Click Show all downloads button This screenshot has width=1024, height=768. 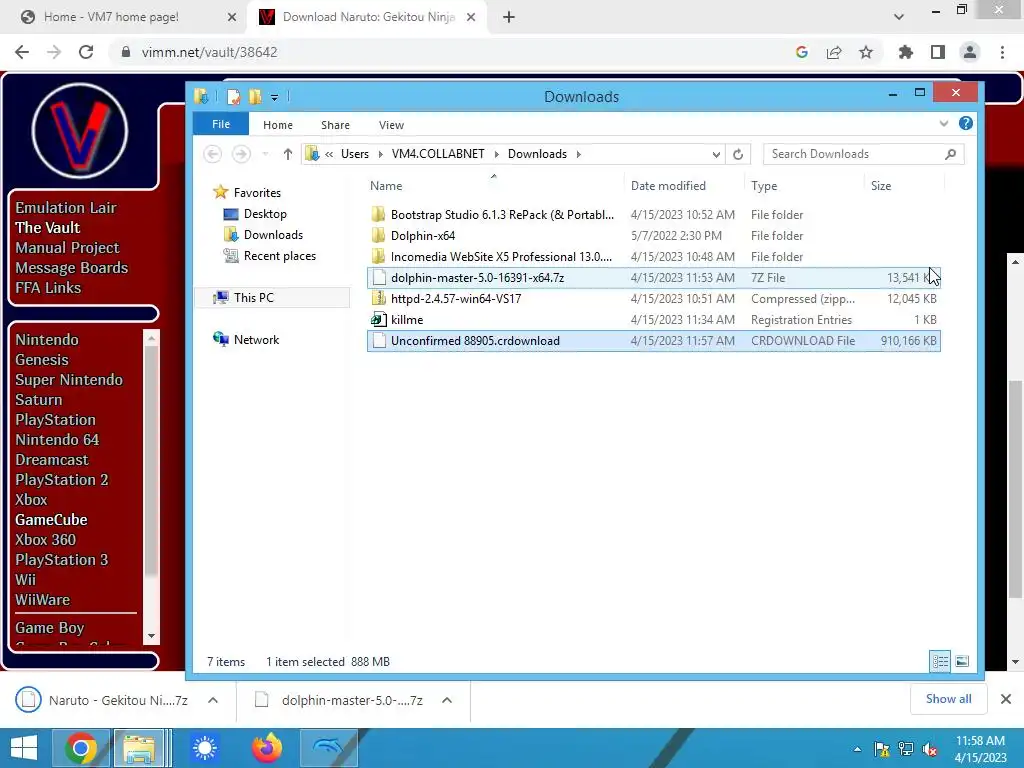click(x=948, y=699)
